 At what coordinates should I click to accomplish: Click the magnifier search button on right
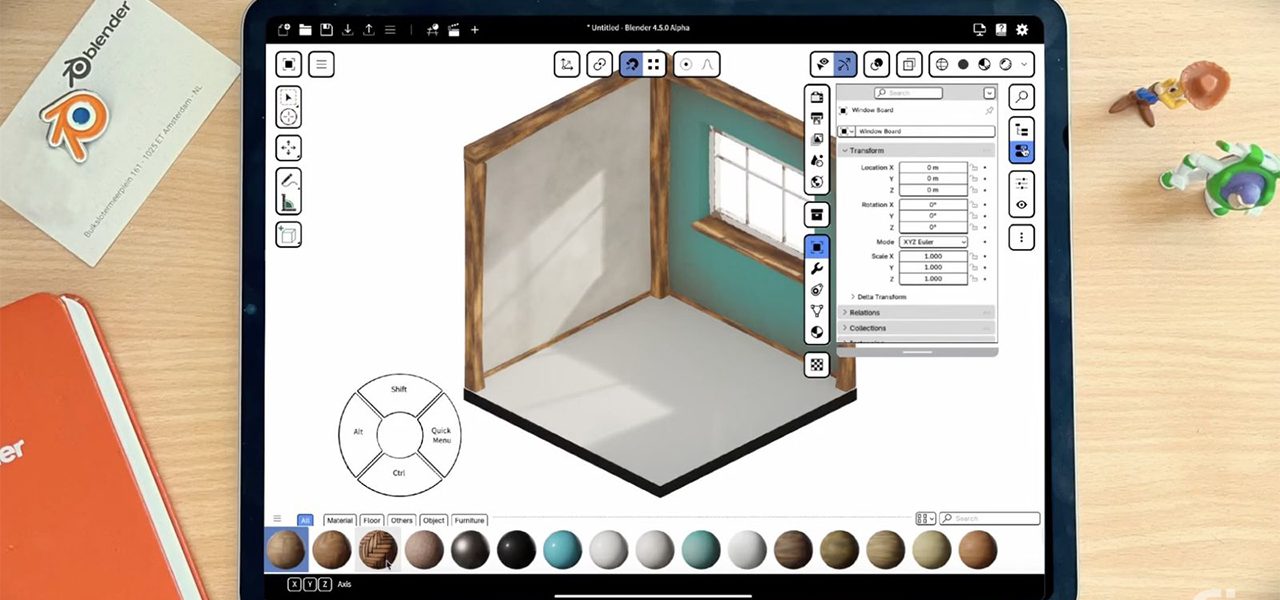1021,97
